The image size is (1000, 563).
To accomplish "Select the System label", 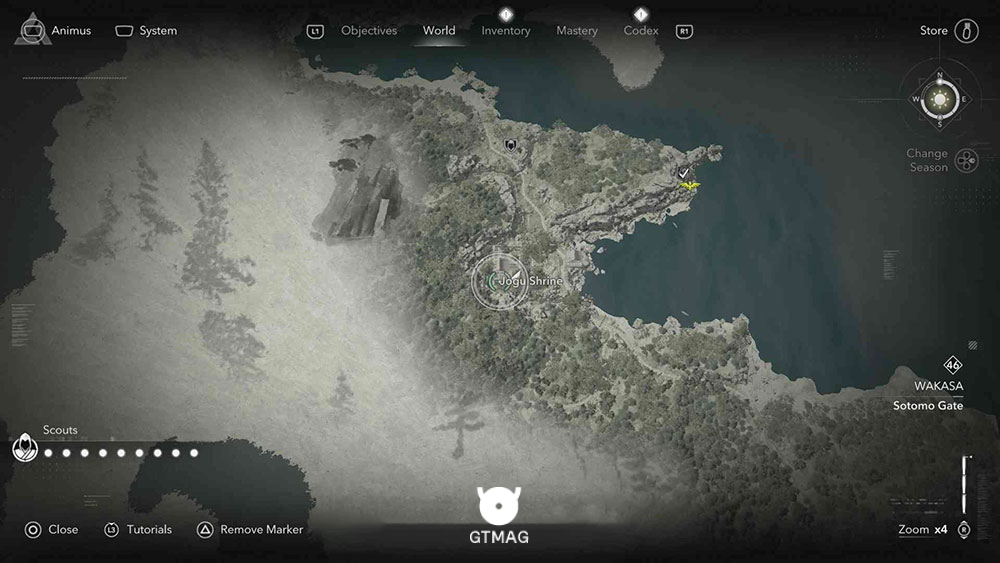I will point(158,31).
